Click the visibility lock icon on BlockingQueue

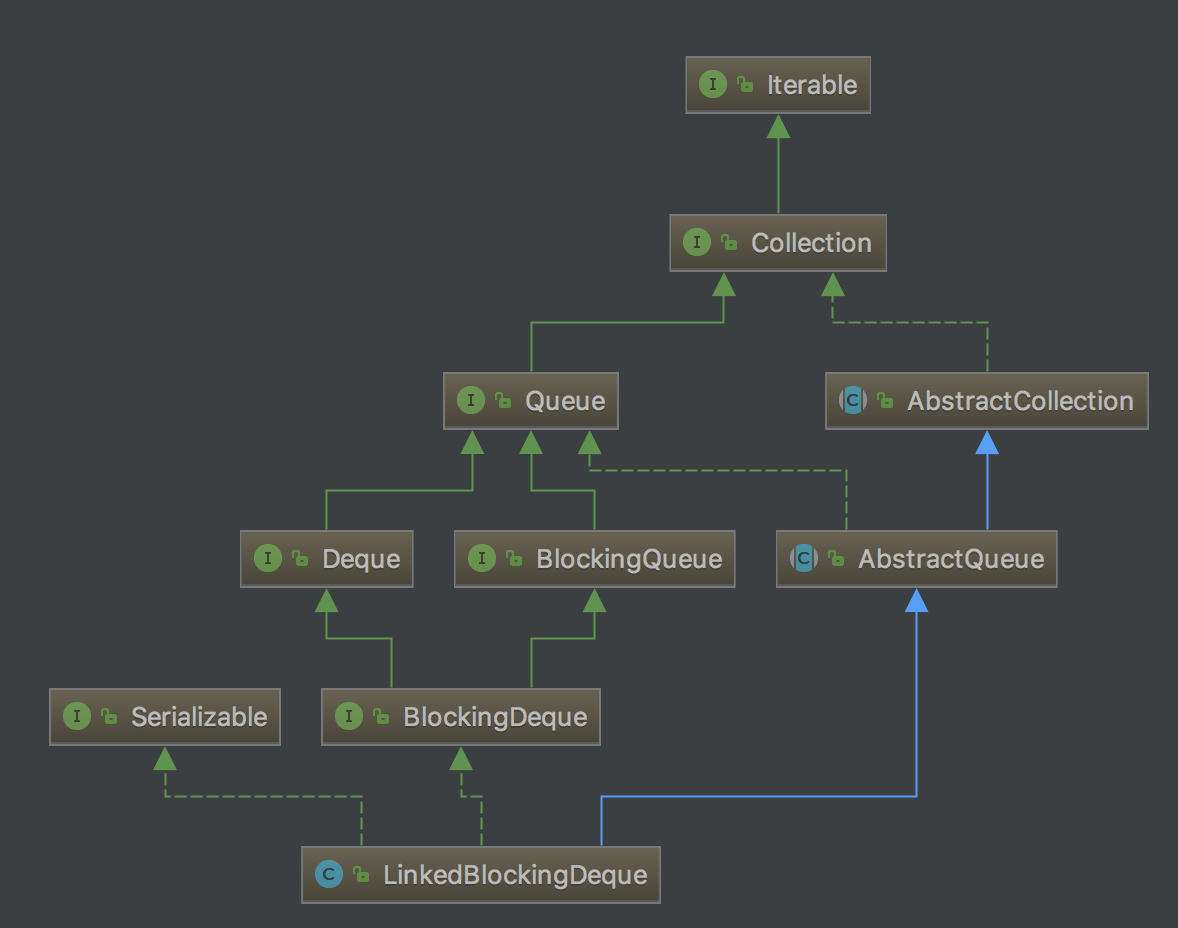513,560
